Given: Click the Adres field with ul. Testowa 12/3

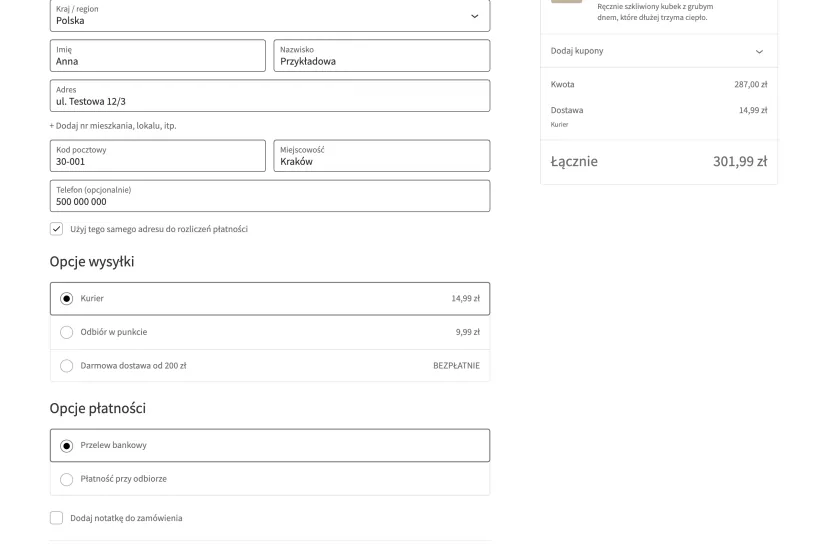Looking at the screenshot, I should (270, 96).
